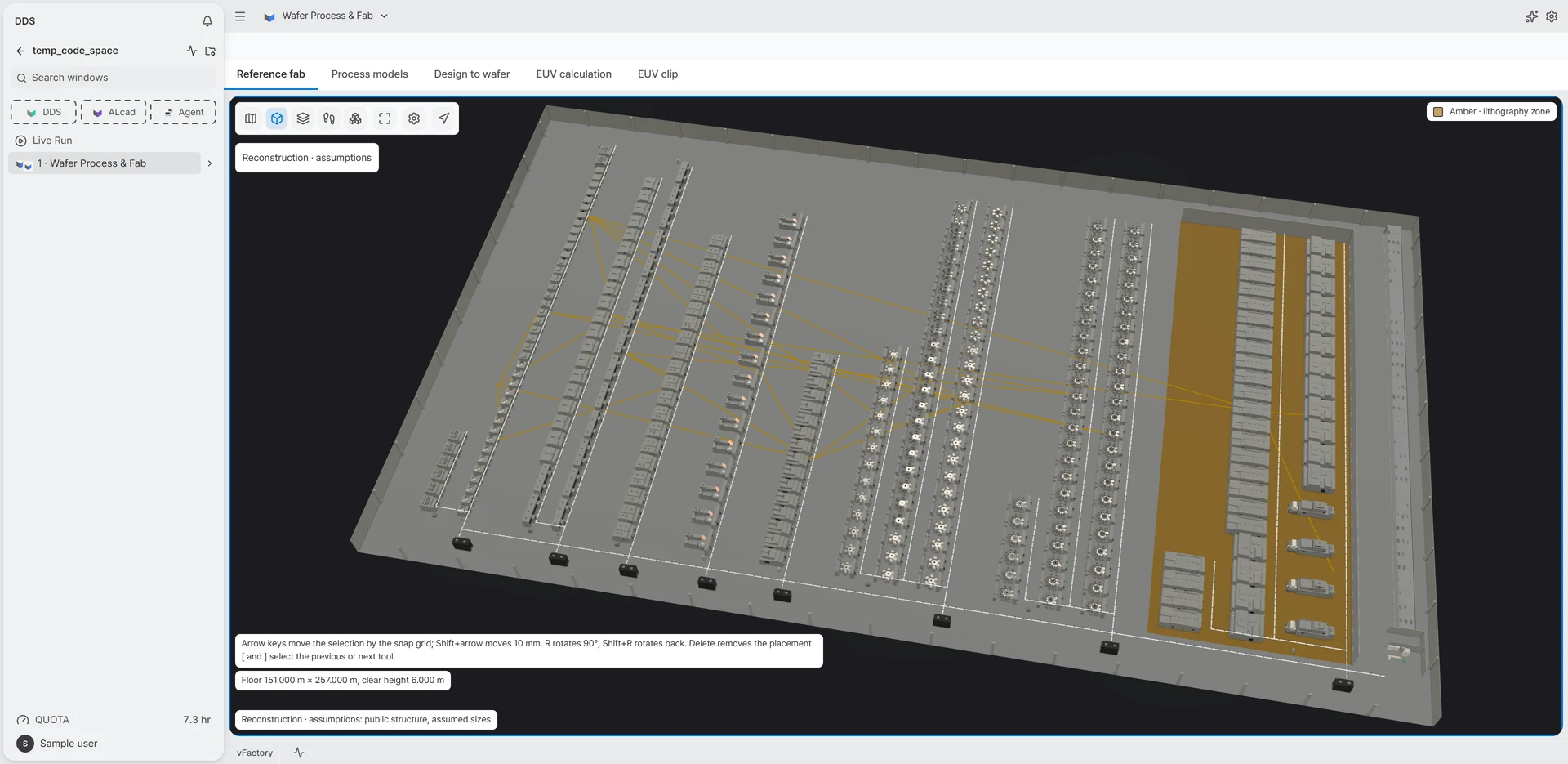Click the fit-to-view frame icon

pos(385,118)
